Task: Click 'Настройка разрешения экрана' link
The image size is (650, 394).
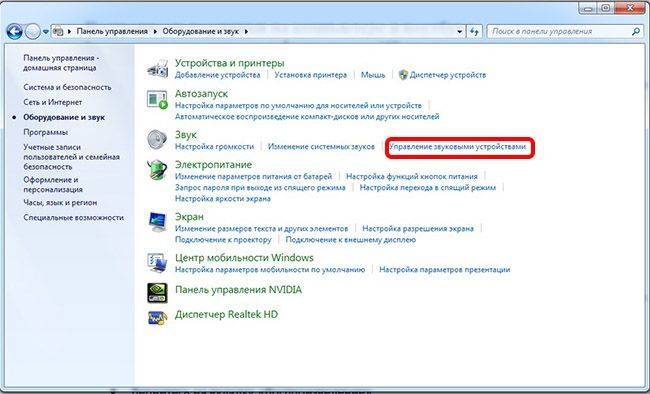Action: tap(418, 229)
